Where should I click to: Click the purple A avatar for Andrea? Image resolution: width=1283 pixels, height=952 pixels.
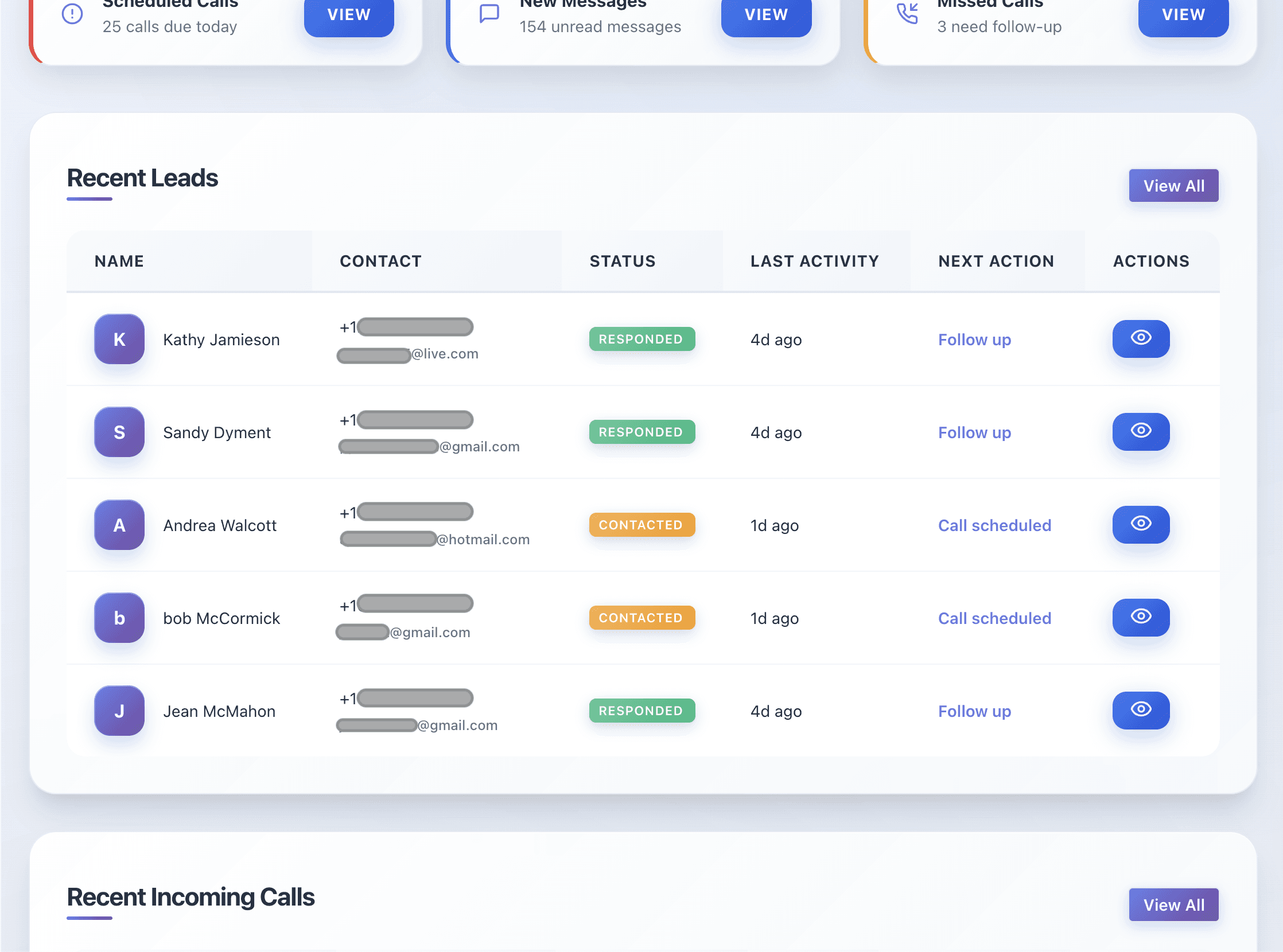pos(119,524)
